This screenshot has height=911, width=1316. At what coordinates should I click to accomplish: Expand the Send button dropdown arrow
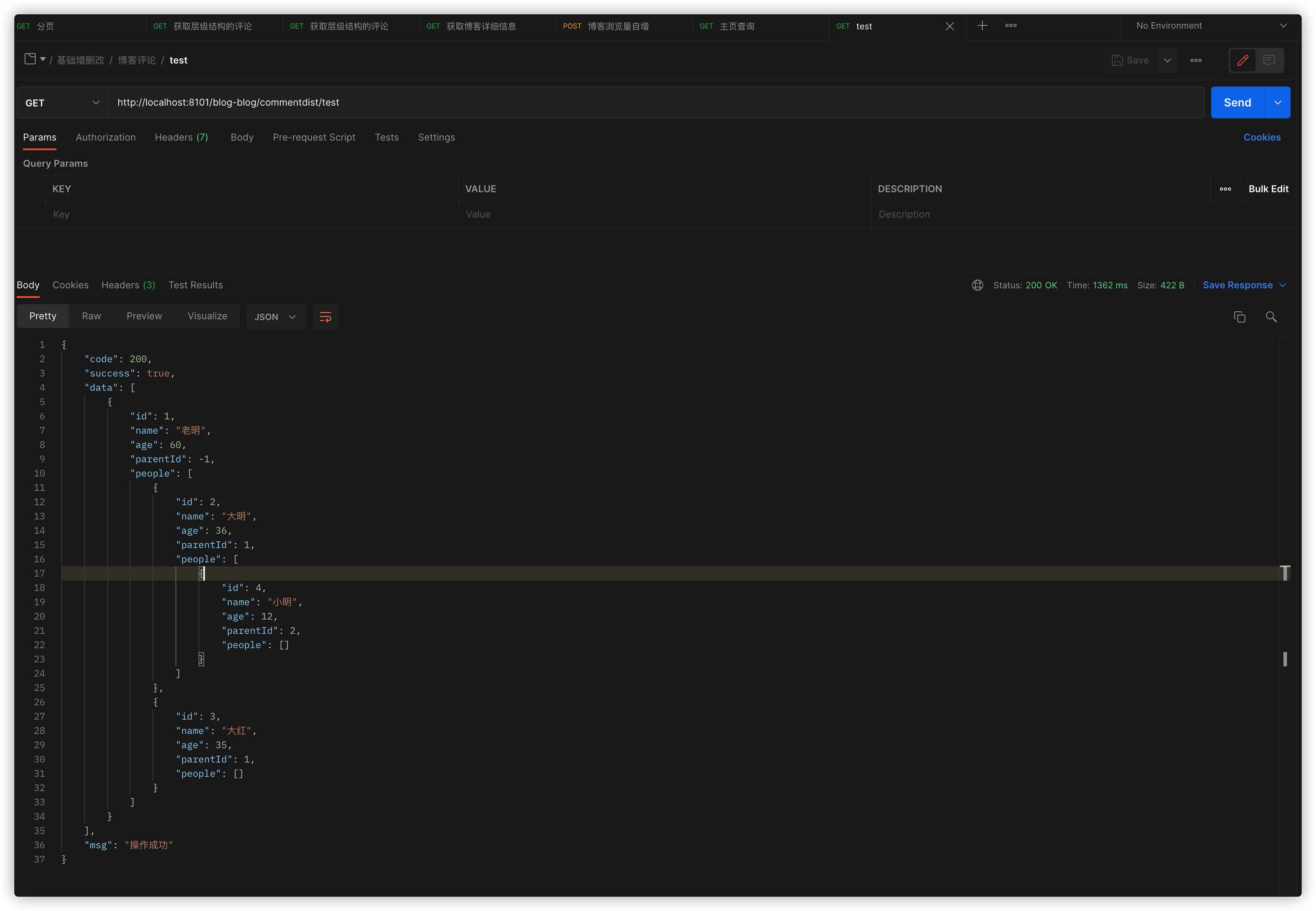coord(1278,103)
